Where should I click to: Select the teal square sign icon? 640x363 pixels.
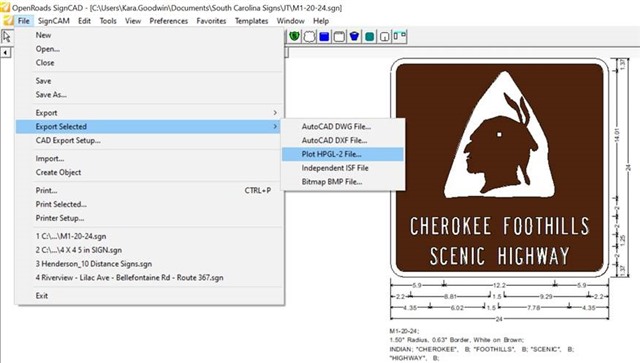coord(369,37)
